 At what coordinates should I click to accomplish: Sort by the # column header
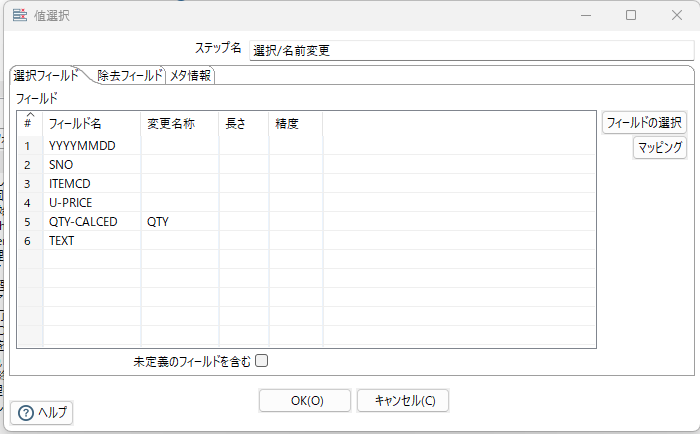[x=29, y=123]
